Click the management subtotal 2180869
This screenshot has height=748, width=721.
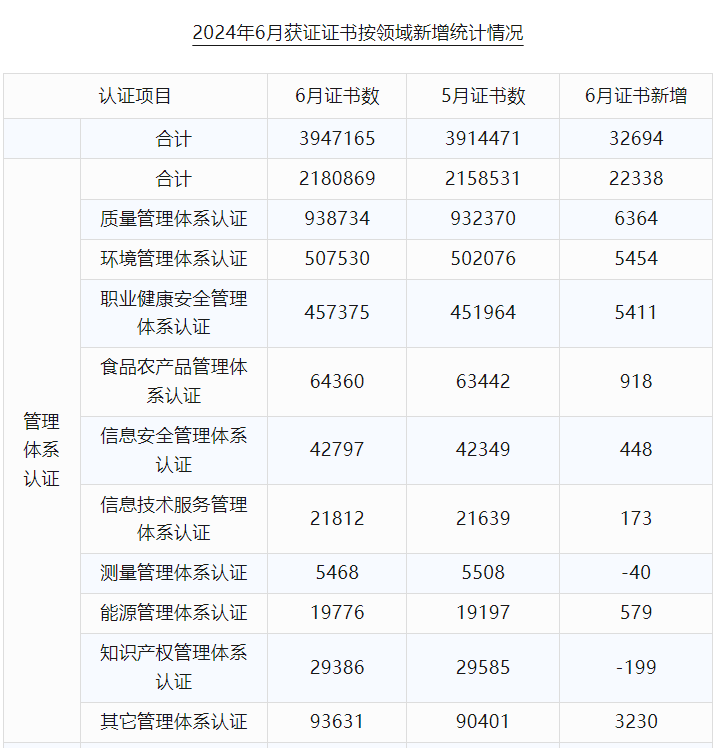[x=337, y=178]
